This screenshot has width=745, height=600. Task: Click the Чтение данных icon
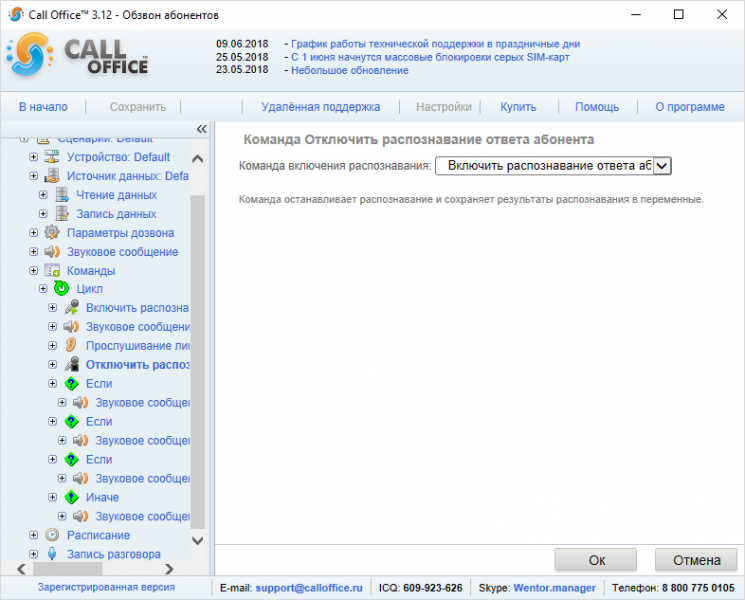pyautogui.click(x=62, y=194)
